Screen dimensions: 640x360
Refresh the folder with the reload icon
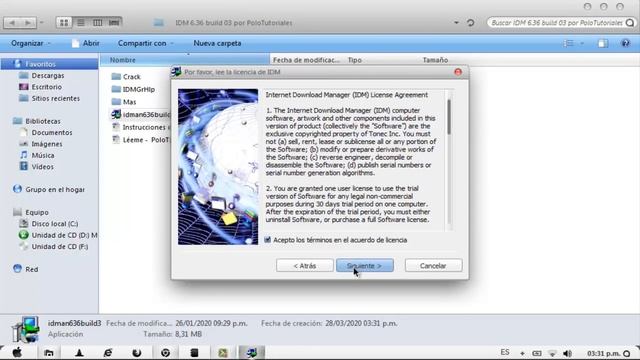(x=471, y=23)
